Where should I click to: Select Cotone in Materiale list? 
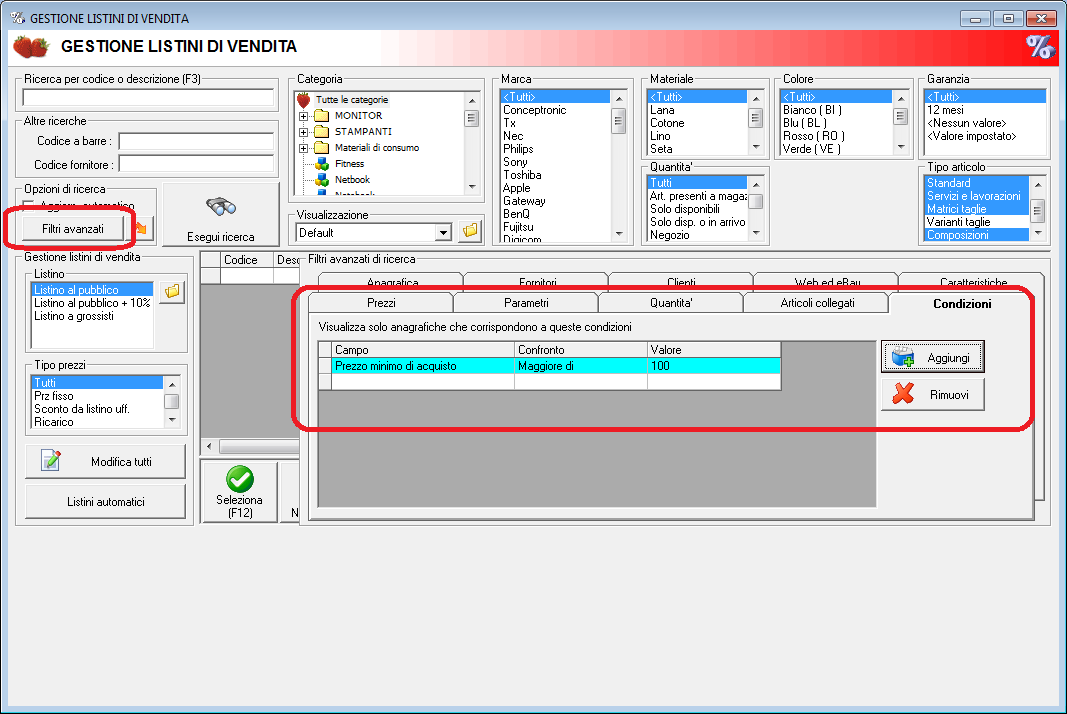[667, 123]
